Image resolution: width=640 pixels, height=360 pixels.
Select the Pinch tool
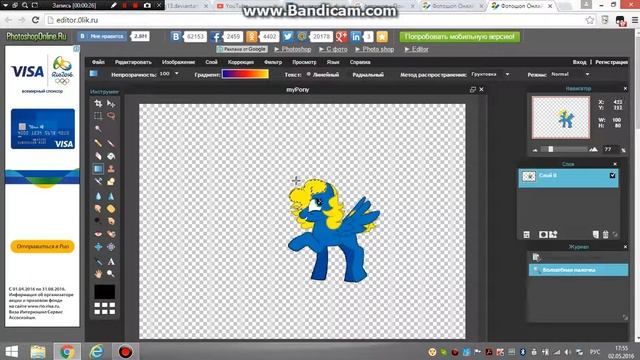coord(111,247)
